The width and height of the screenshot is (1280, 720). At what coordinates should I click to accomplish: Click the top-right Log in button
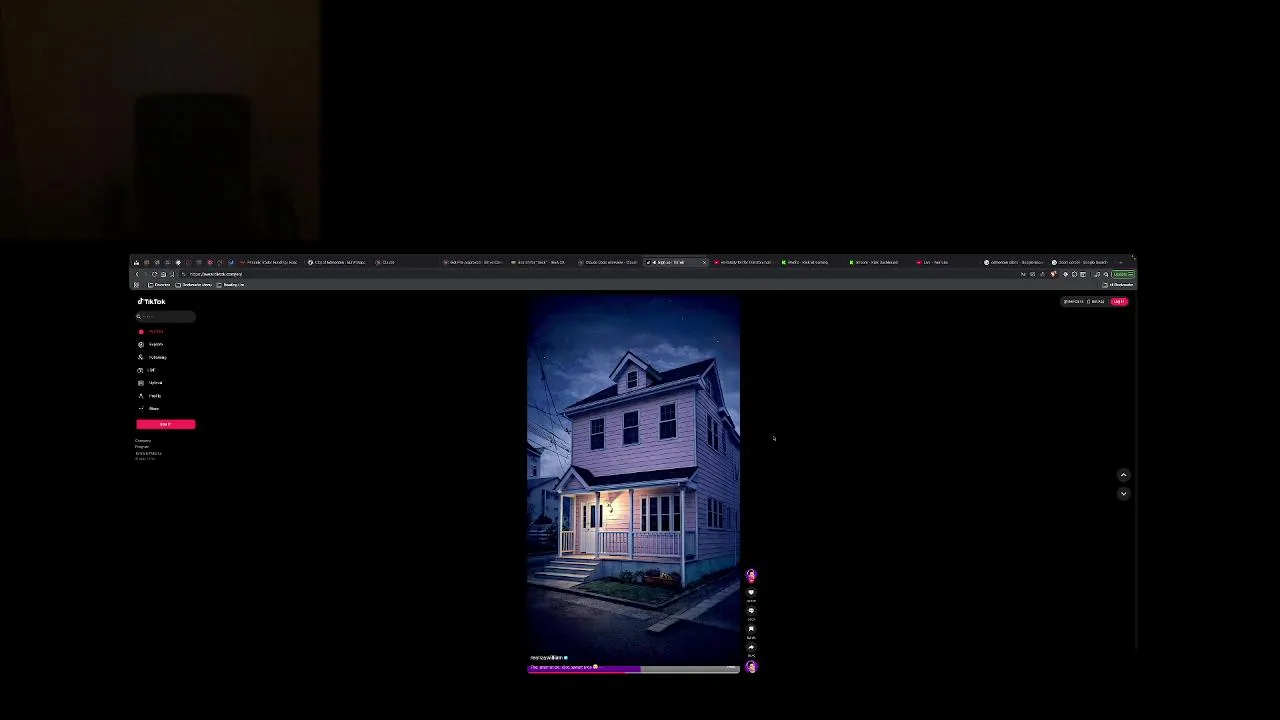coord(1118,301)
